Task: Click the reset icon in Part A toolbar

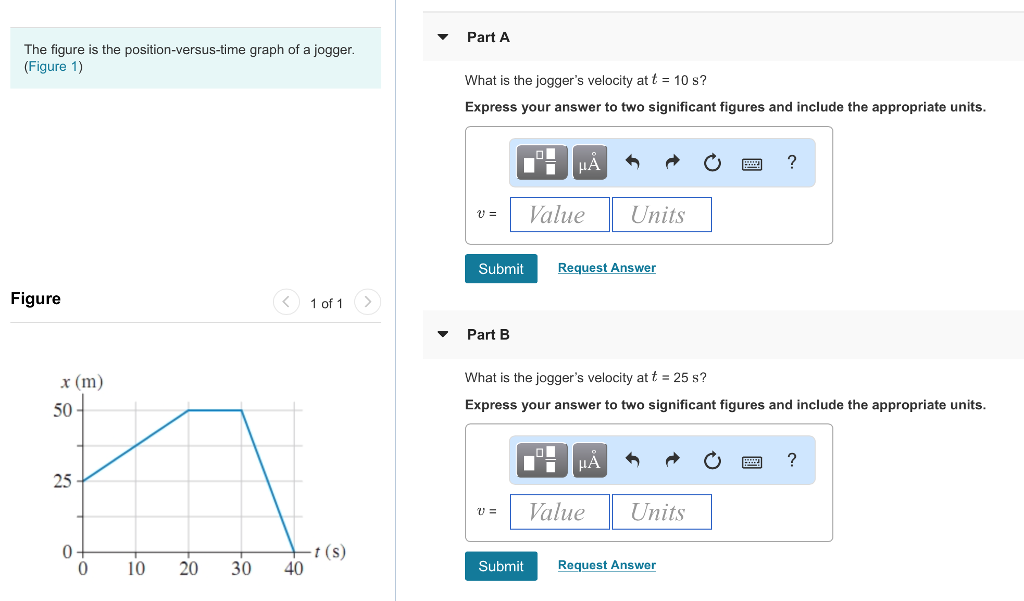Action: 712,163
